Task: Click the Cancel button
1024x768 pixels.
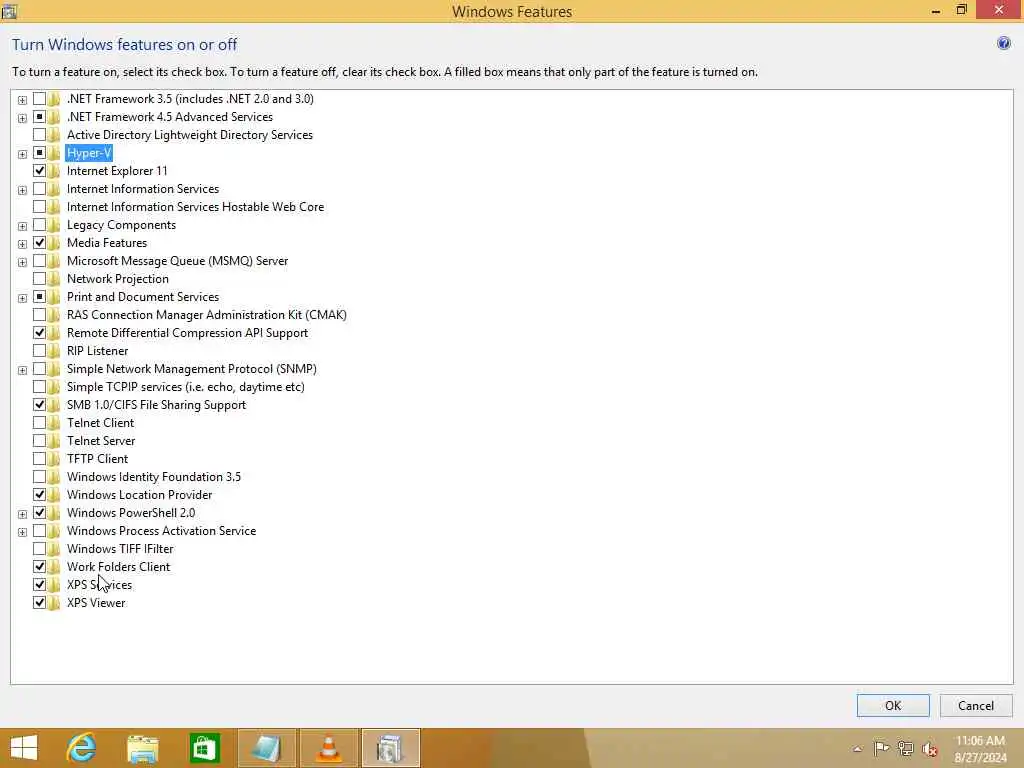Action: (x=976, y=705)
